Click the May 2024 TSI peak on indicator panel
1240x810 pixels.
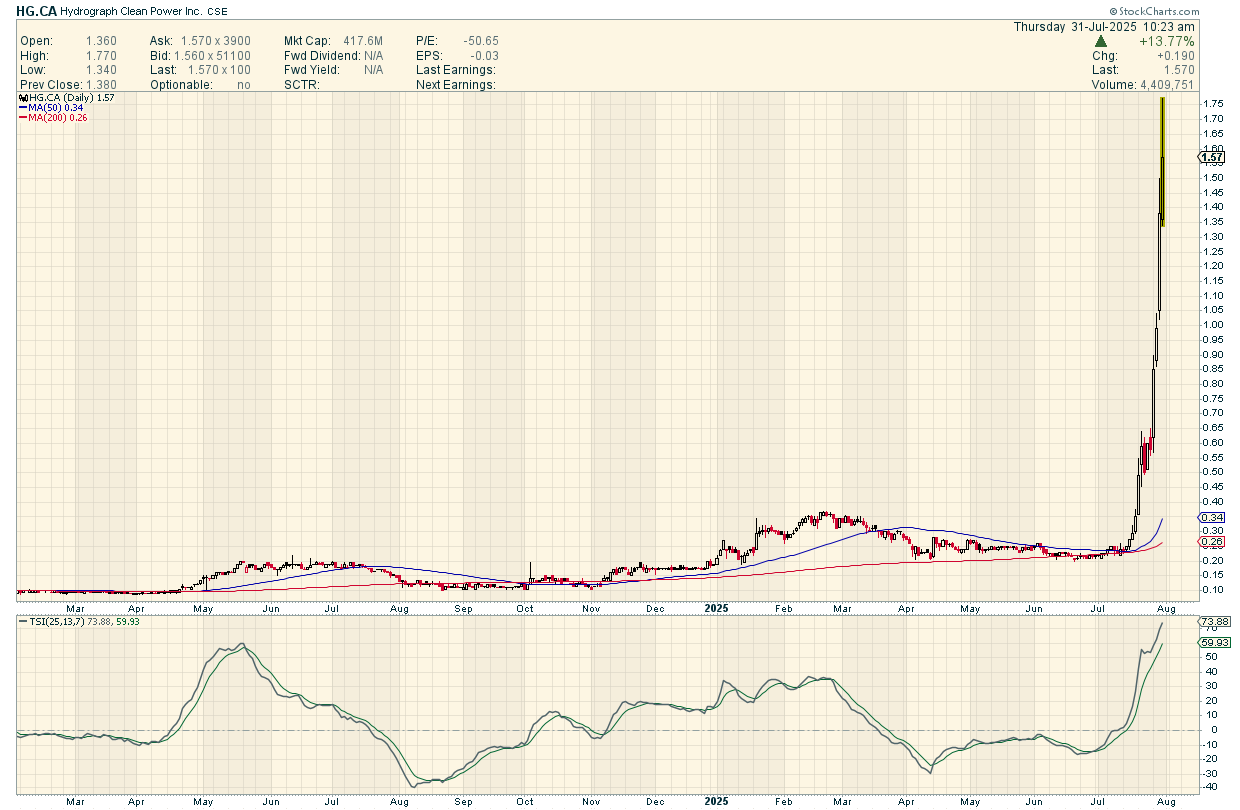[x=240, y=645]
